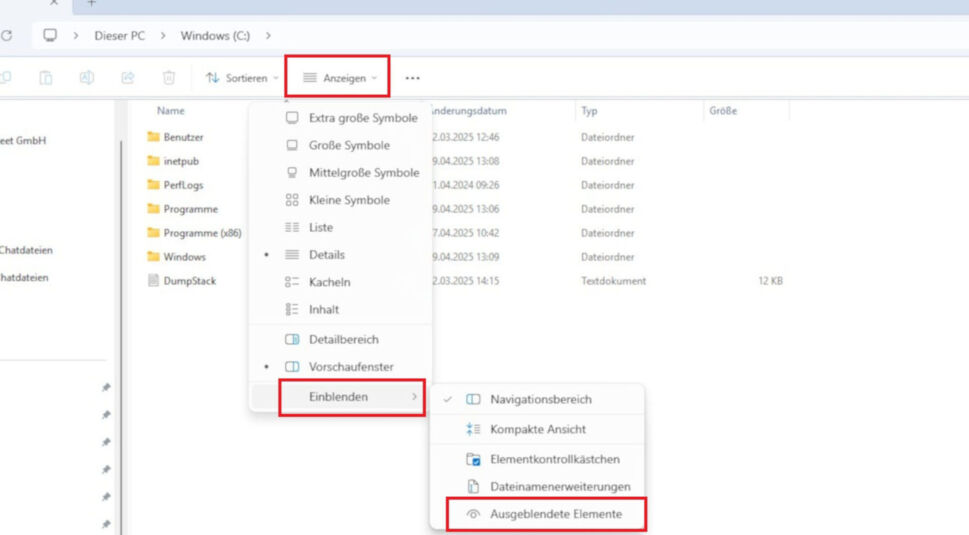Collapse the Anzeigen dropdown menu
This screenshot has width=969, height=535.
point(340,78)
